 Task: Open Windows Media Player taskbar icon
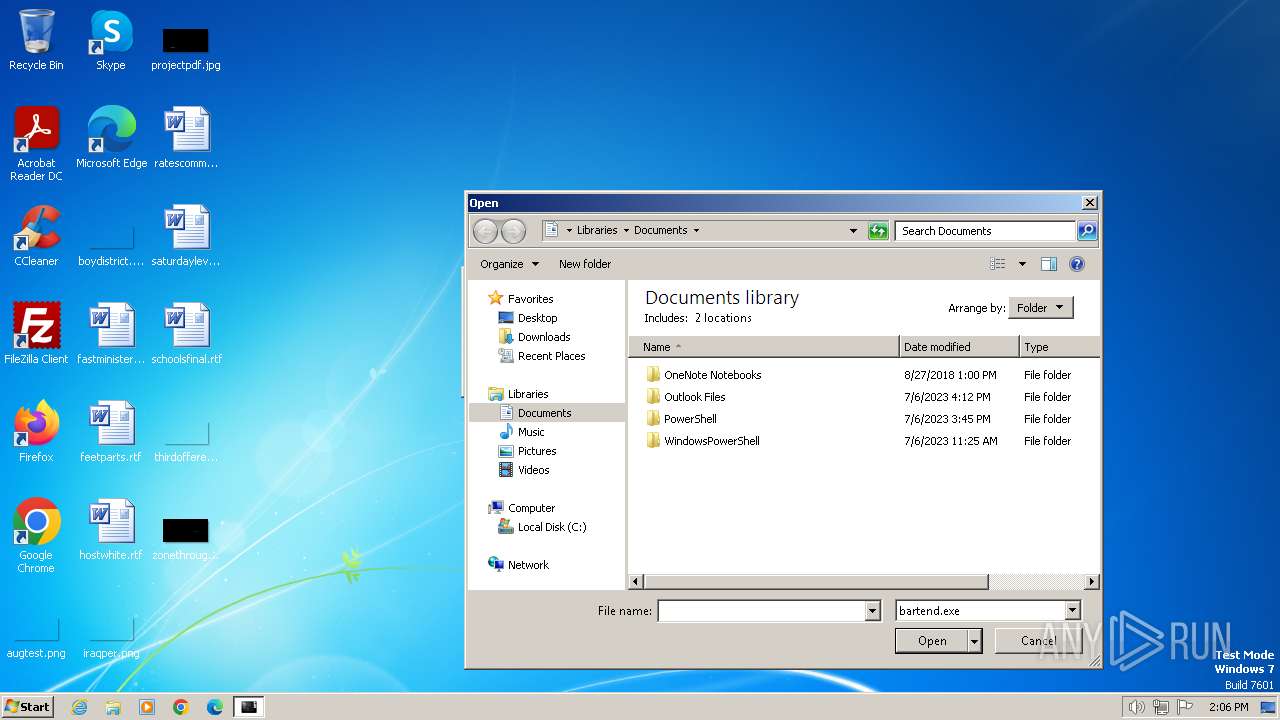(147, 707)
